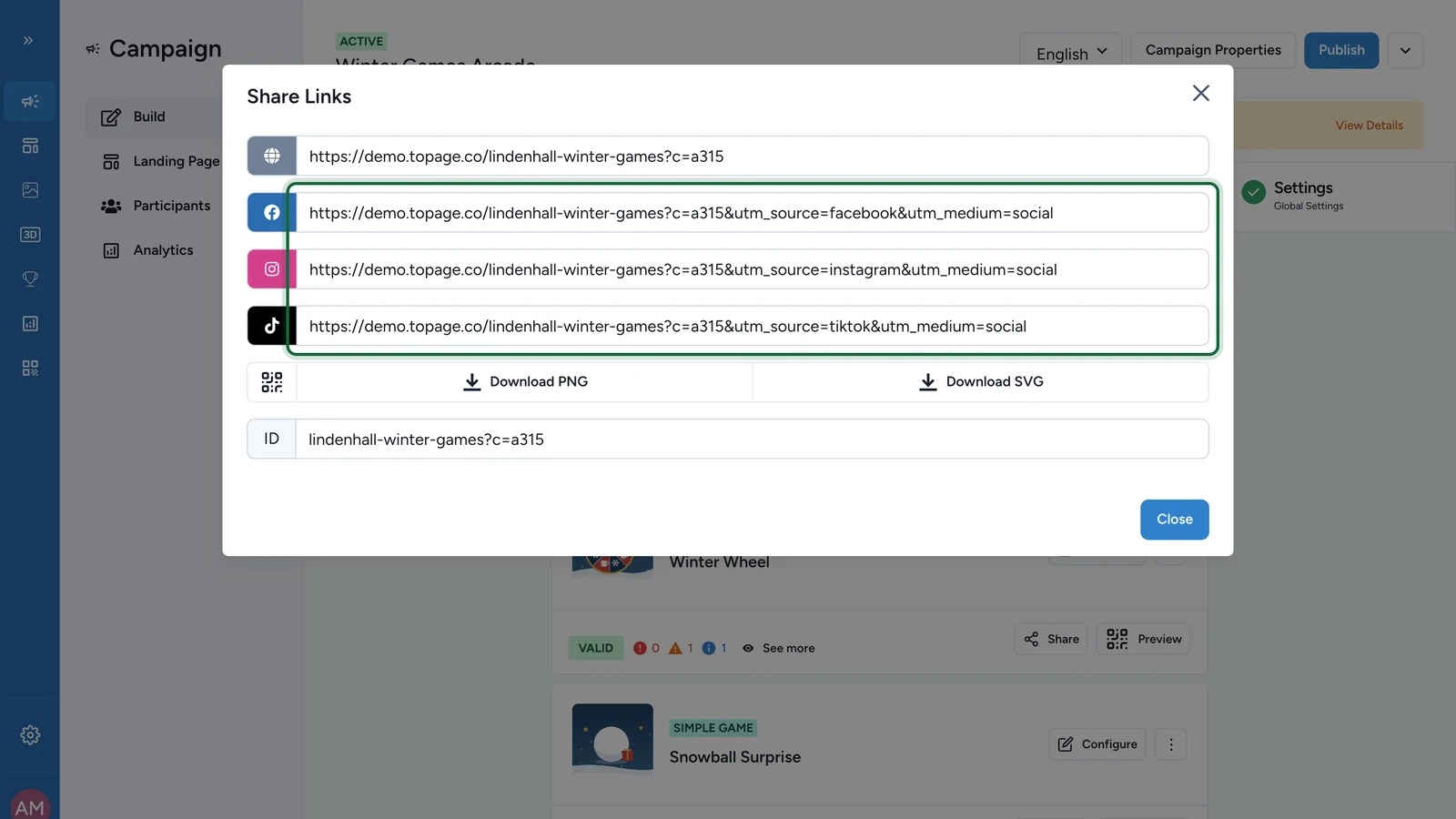This screenshot has height=819, width=1456.
Task: Click the QR code icon beside Download PNG
Action: point(272,382)
